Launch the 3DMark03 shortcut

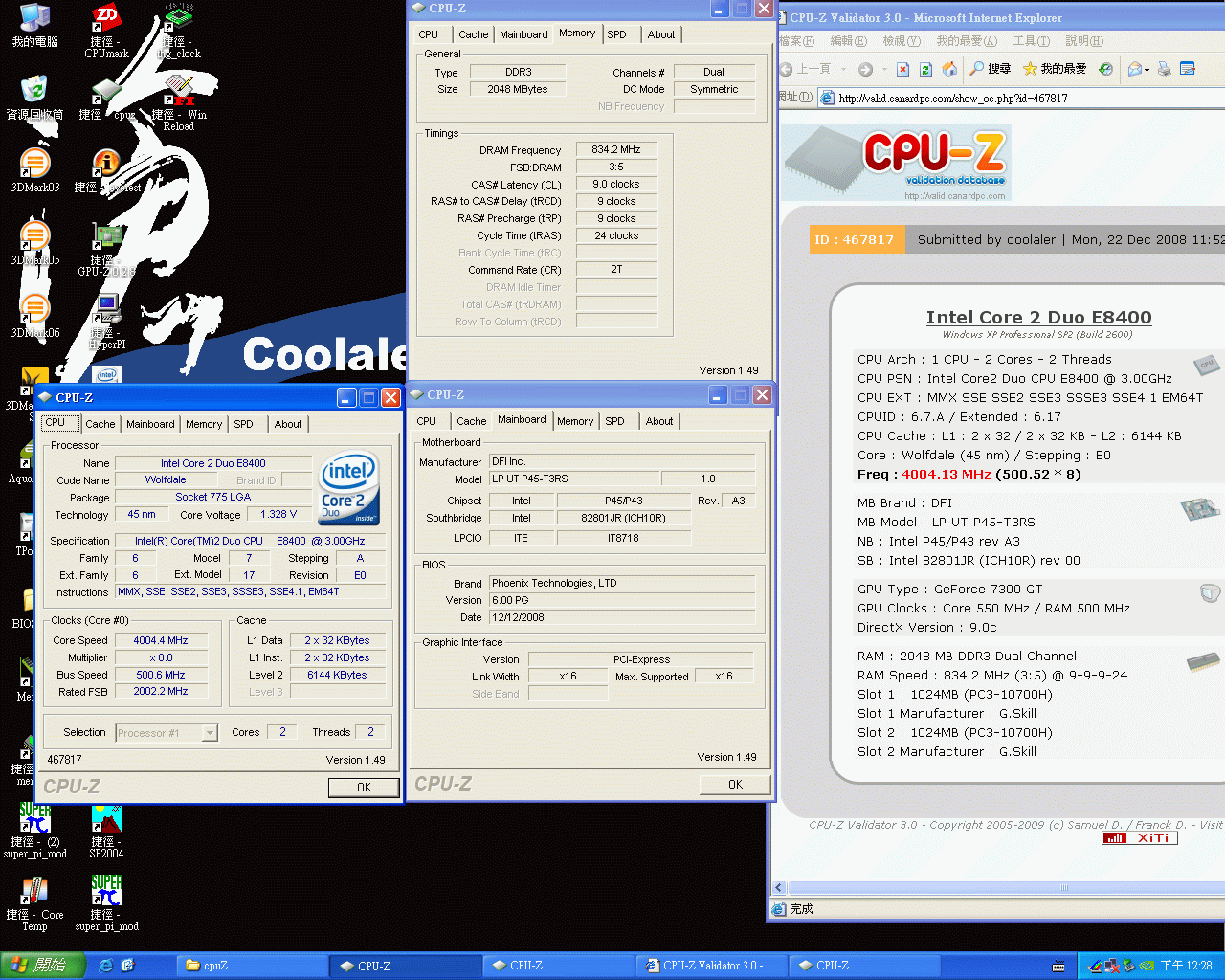[34, 171]
